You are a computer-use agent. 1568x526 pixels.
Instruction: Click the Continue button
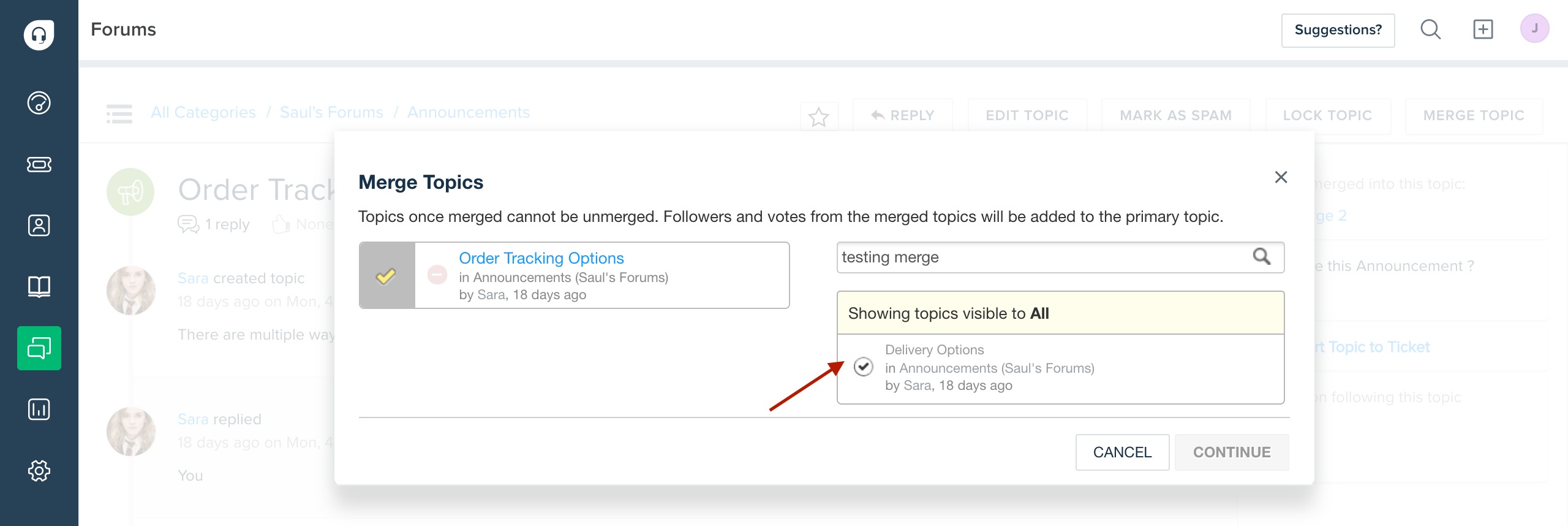pos(1232,452)
